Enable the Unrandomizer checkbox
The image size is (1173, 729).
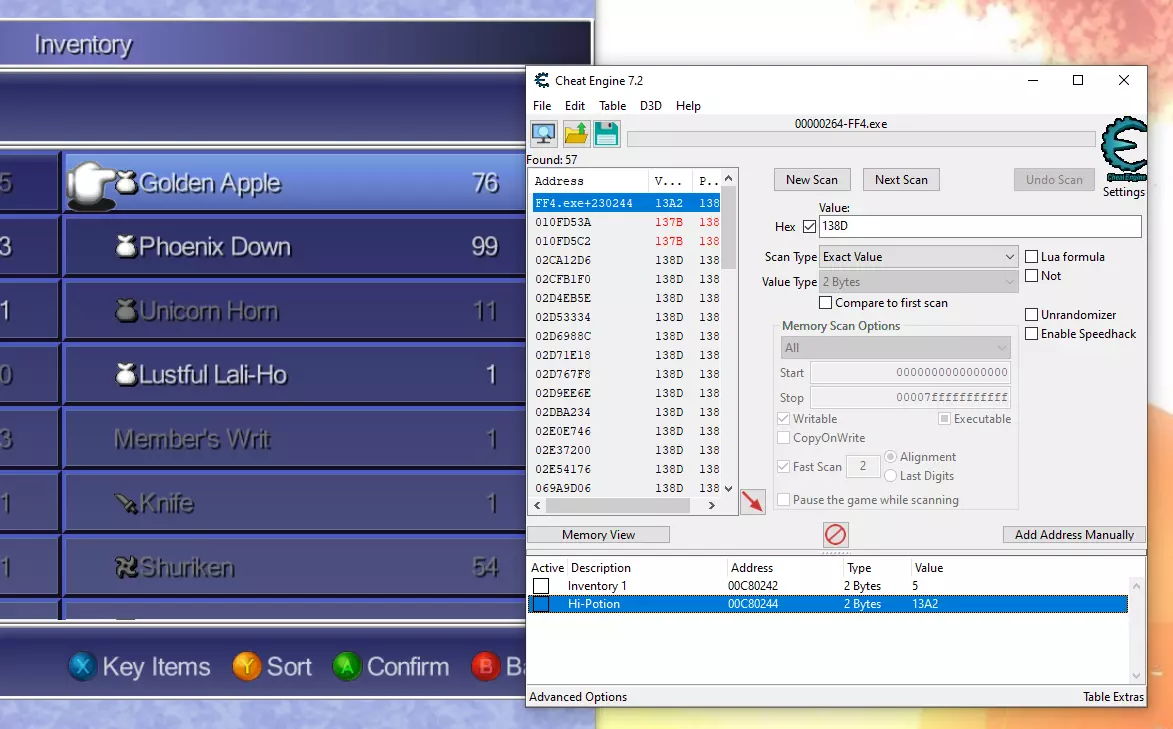(1031, 315)
